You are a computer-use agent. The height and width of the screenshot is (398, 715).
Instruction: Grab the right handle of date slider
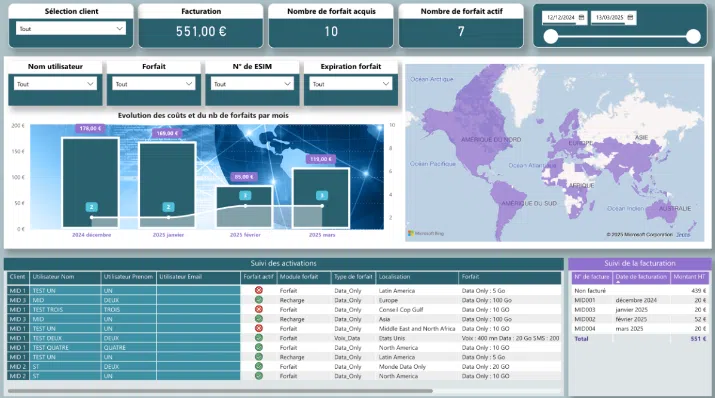click(693, 36)
